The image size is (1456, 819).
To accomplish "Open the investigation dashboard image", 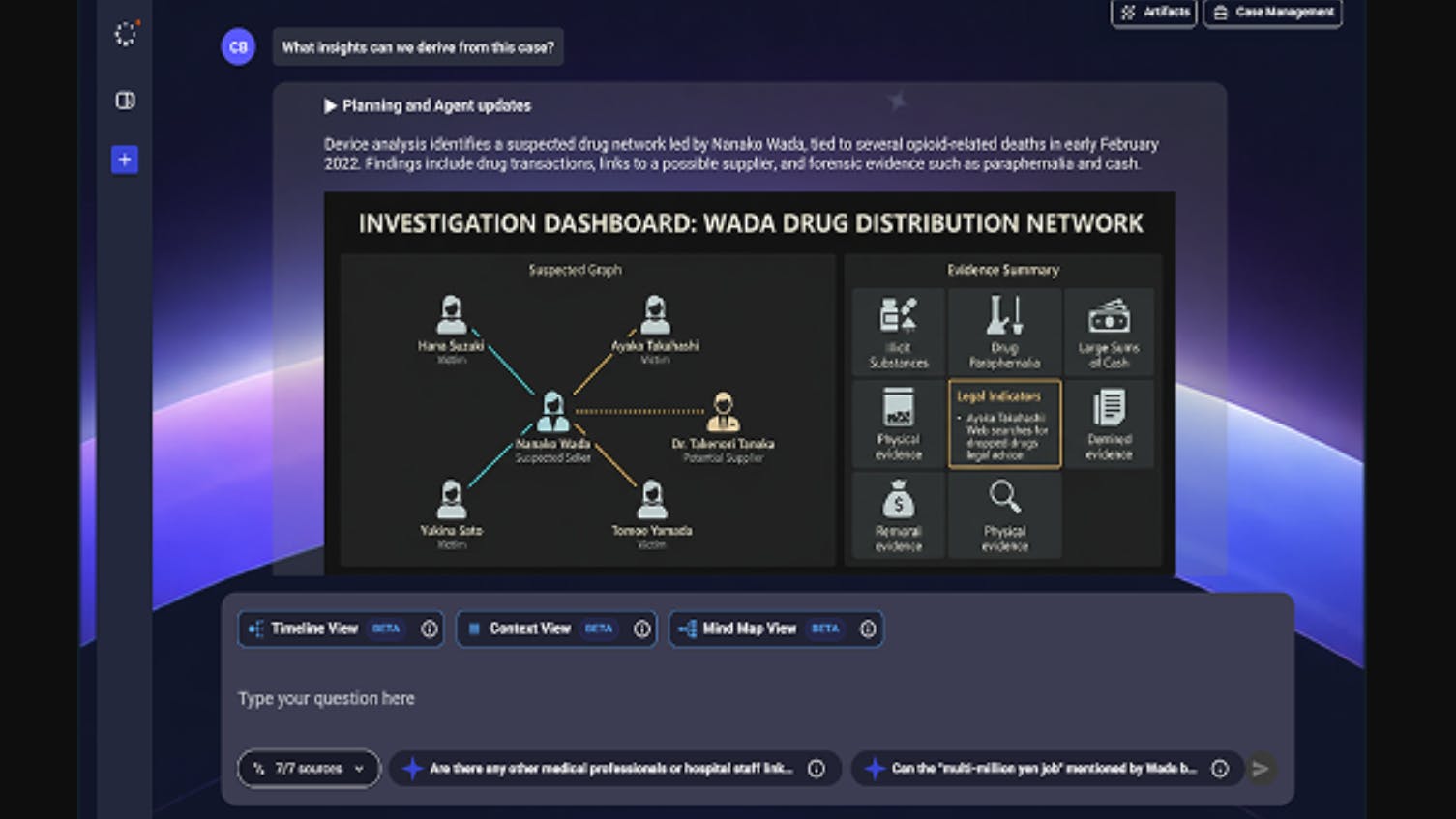I will pos(750,384).
